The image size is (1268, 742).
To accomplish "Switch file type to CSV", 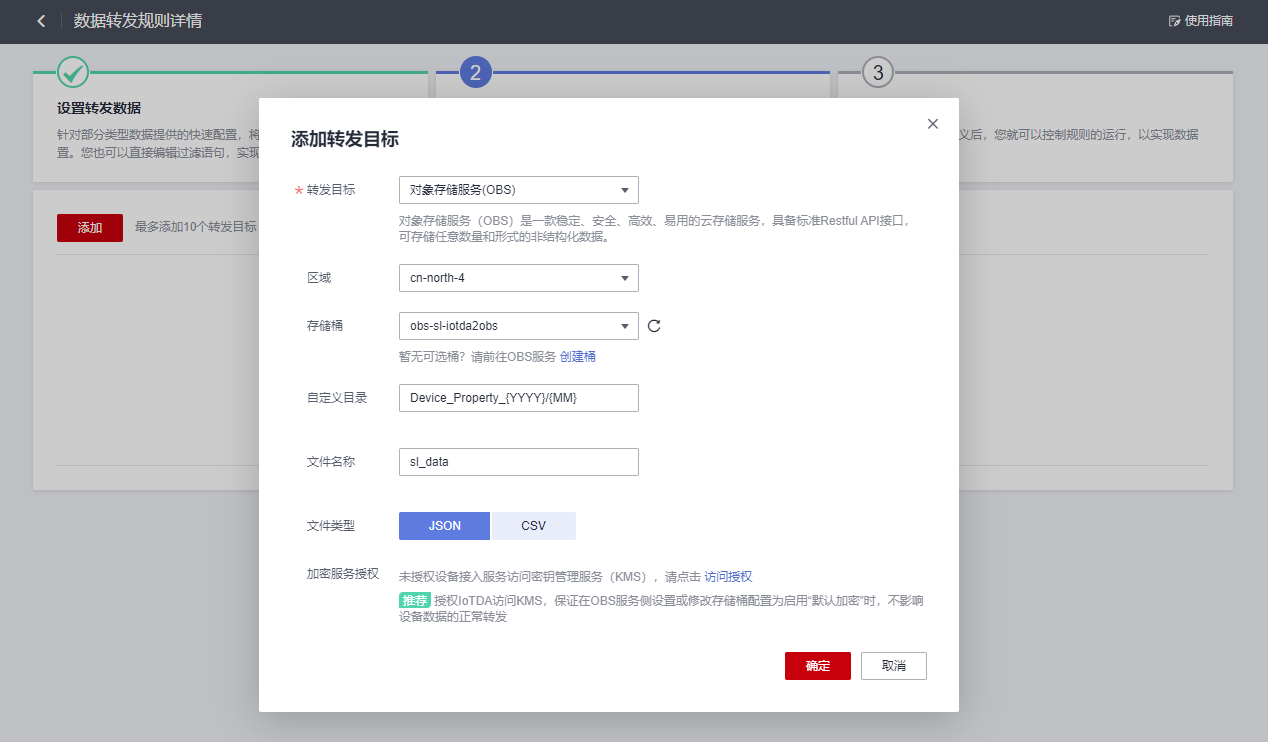I will coord(534,525).
